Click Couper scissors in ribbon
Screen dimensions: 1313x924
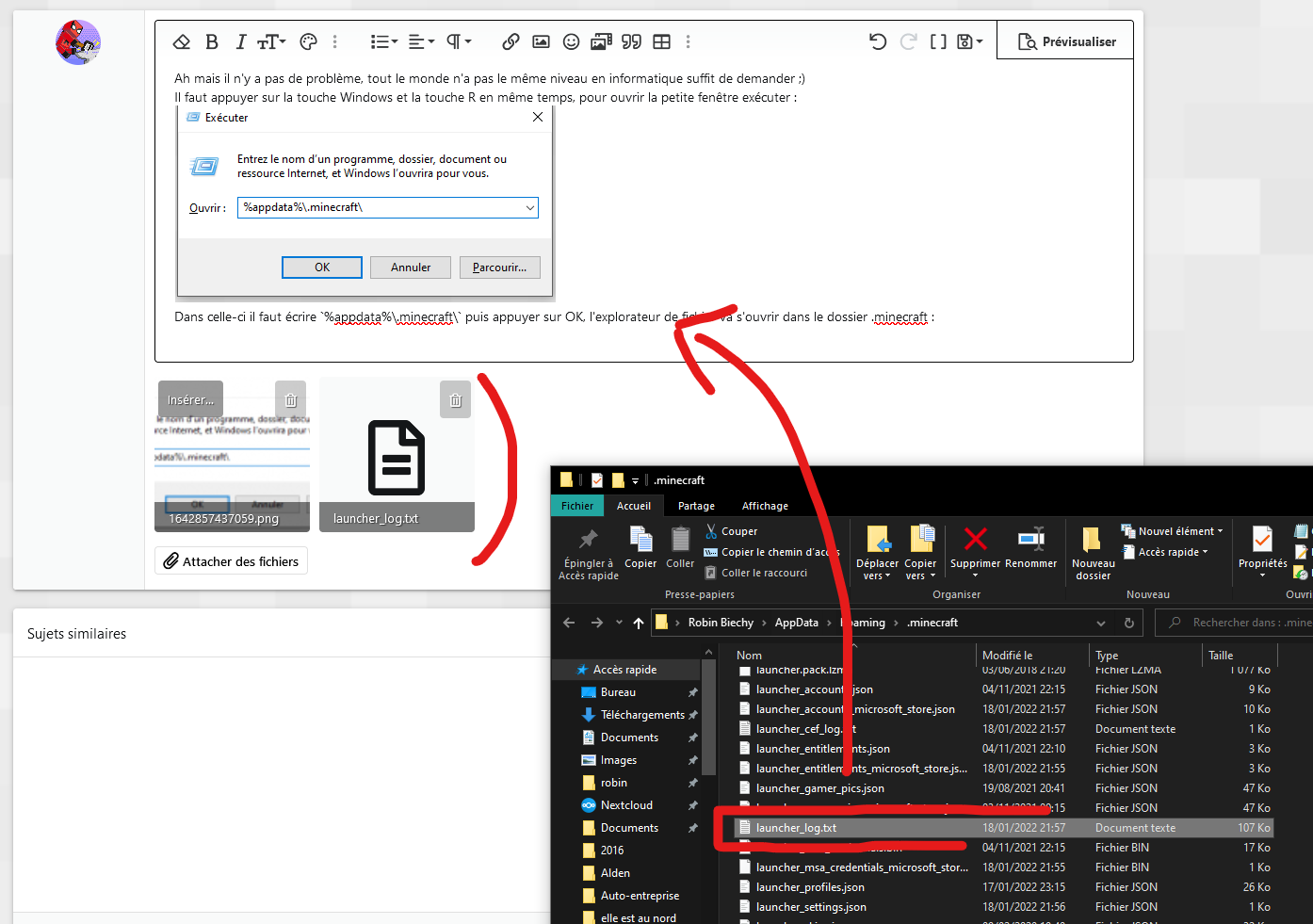[731, 531]
